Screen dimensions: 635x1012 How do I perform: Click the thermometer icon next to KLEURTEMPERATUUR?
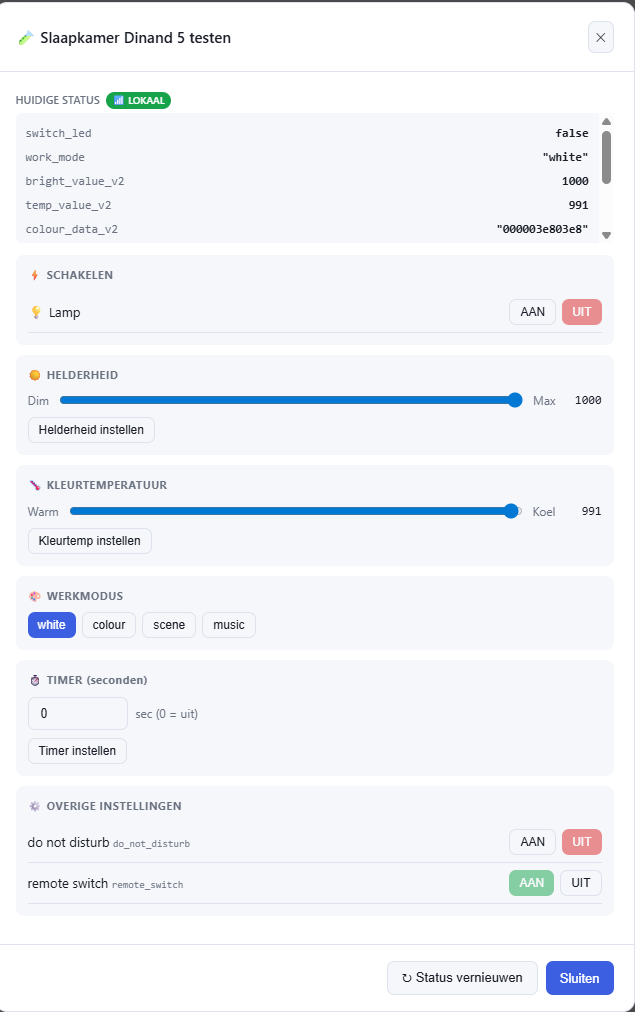(x=35, y=485)
